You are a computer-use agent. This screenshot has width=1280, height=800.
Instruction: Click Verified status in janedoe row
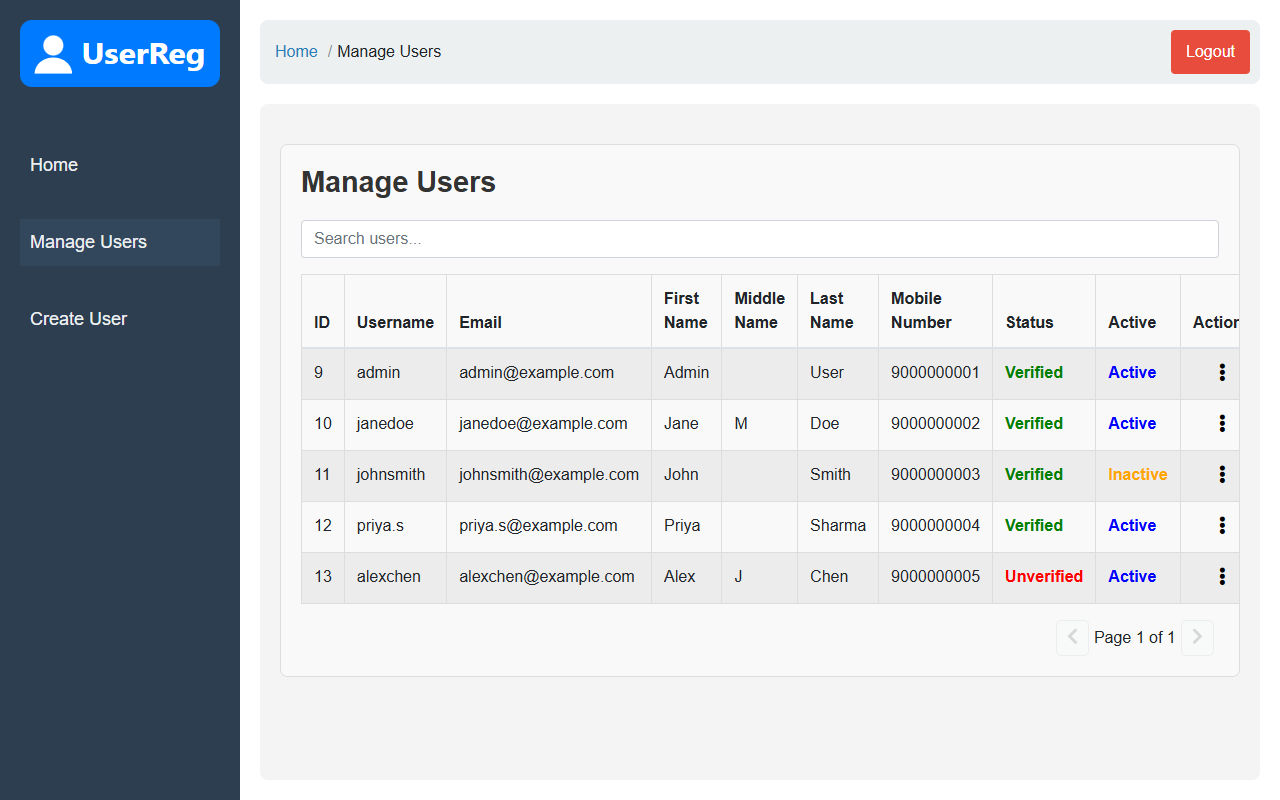click(1033, 424)
